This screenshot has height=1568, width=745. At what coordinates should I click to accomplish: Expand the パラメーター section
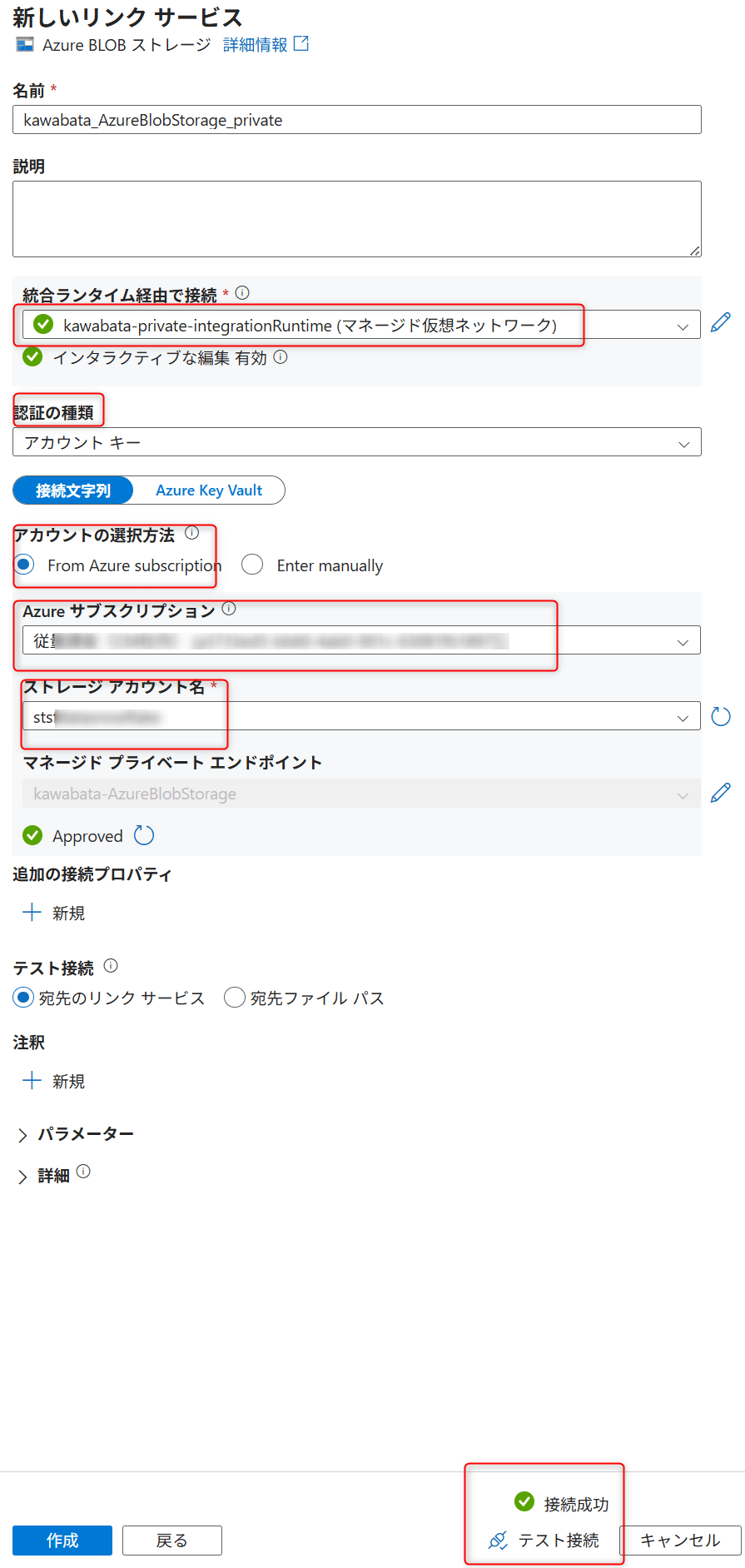click(75, 1134)
